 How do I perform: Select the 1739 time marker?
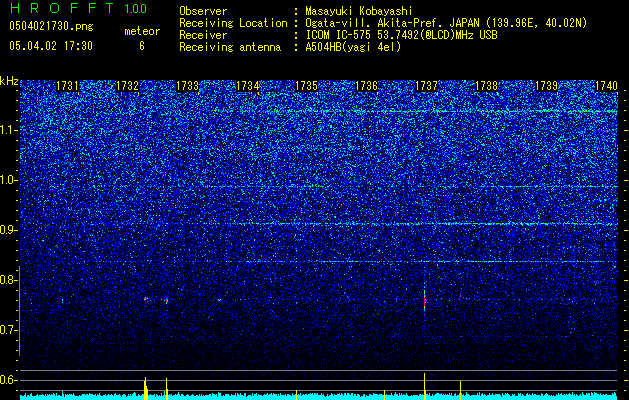pyautogui.click(x=546, y=86)
